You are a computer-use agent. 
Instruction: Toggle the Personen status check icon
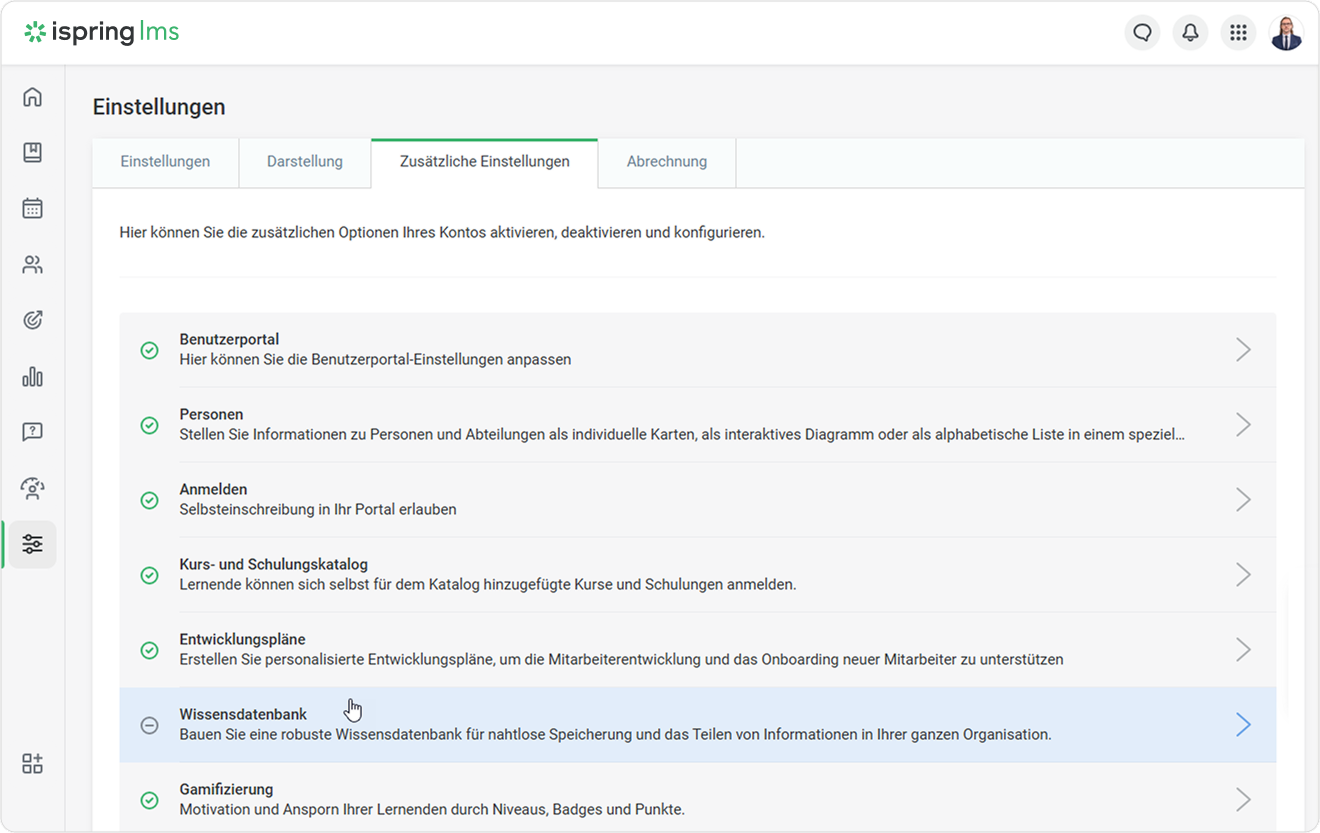(x=149, y=425)
